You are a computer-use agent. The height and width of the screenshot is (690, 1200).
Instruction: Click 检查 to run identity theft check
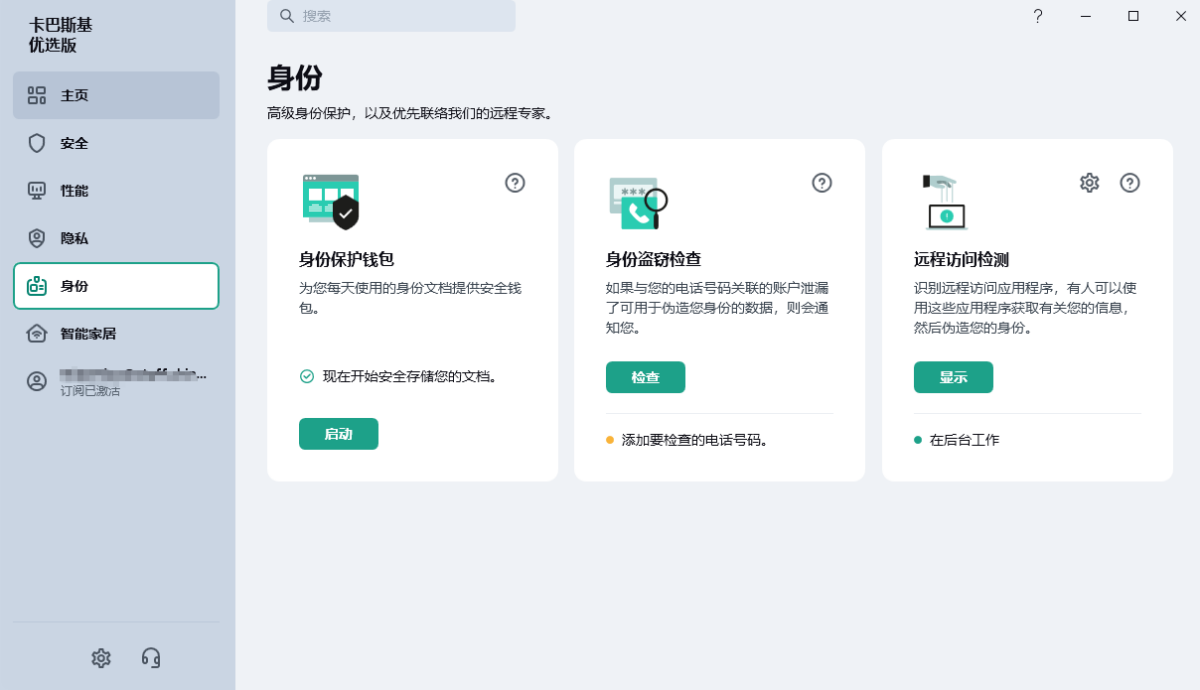point(645,377)
